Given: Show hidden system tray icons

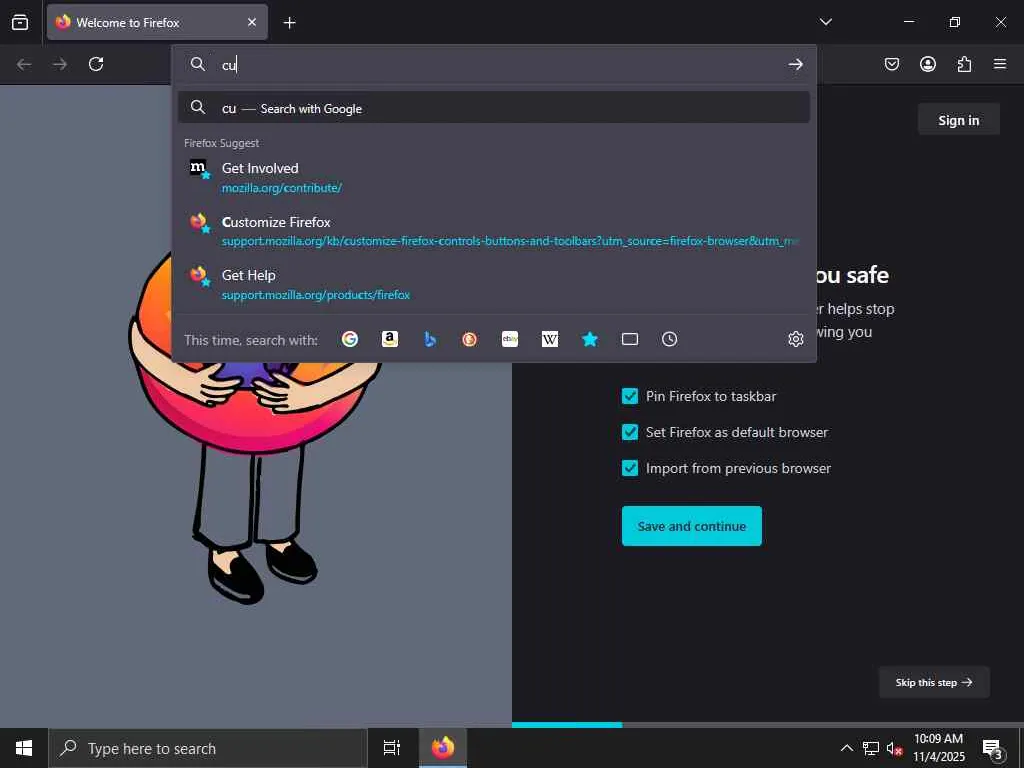Looking at the screenshot, I should tap(846, 748).
